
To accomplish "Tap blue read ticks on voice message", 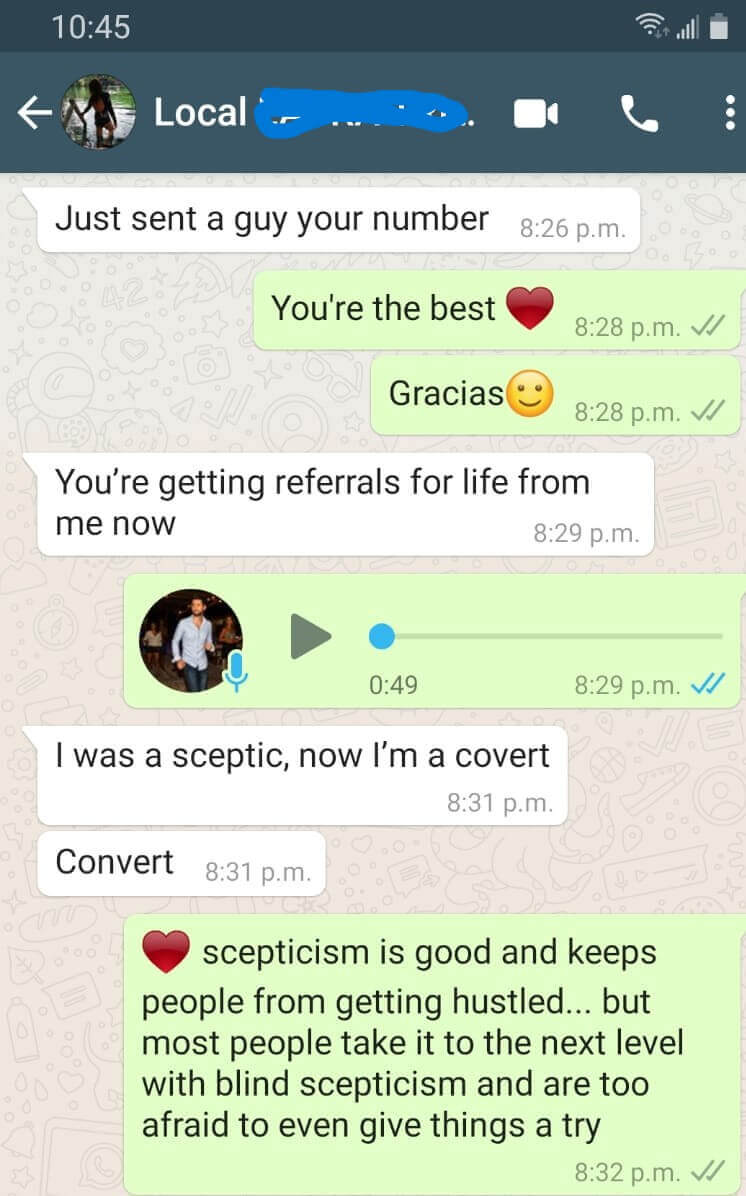I will (707, 684).
